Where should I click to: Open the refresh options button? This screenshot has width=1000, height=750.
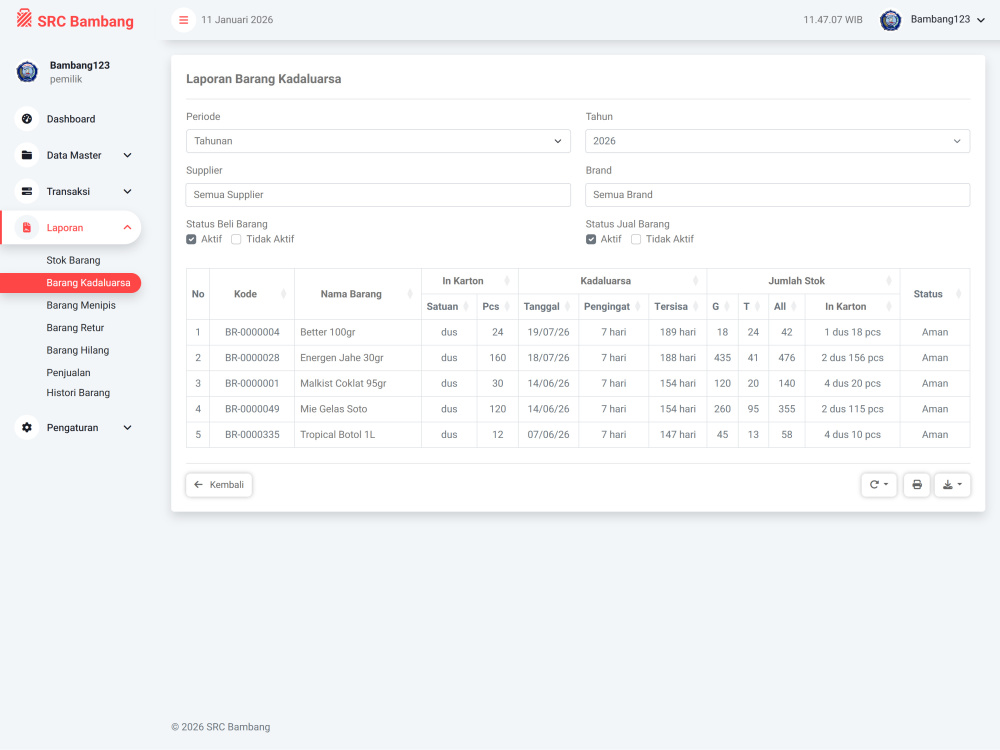pos(879,485)
